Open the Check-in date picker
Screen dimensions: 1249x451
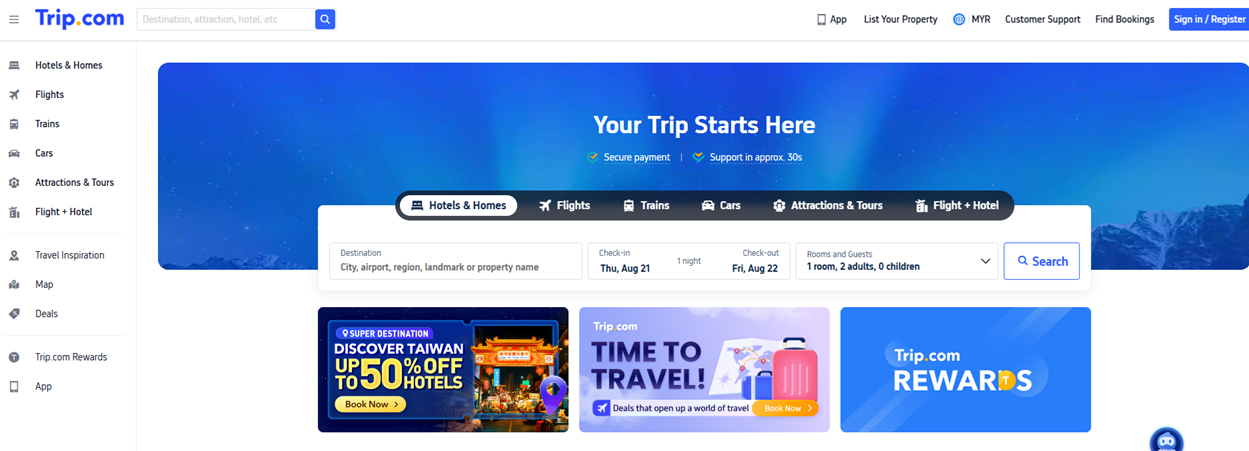(x=626, y=261)
